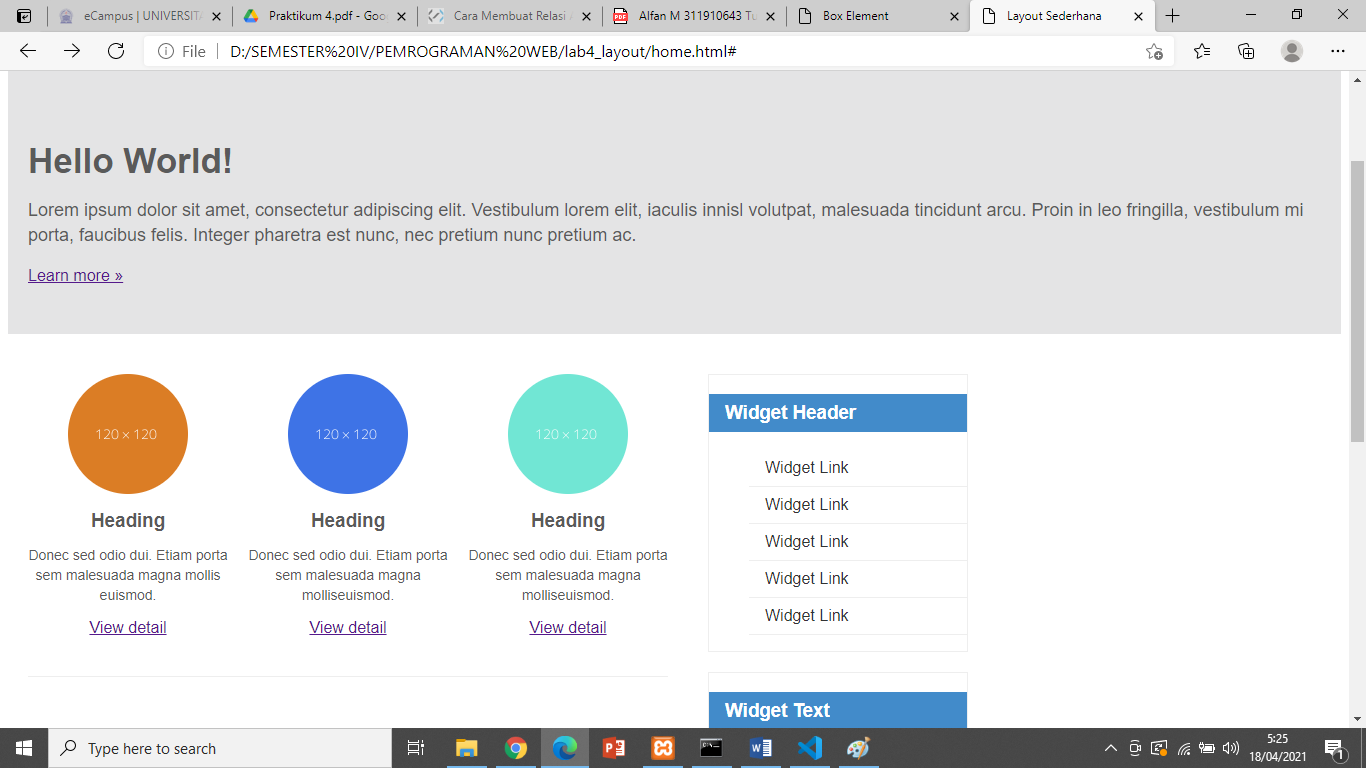Open the Favorites list icon
Viewport: 1366px width, 768px height.
(x=1201, y=51)
